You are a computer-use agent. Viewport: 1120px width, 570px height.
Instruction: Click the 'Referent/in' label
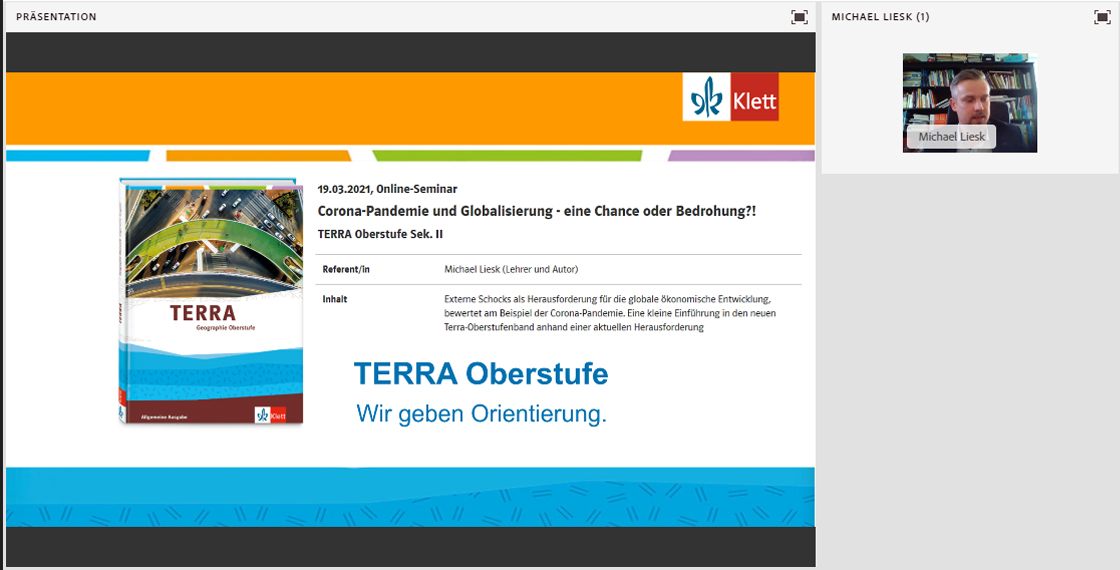click(x=346, y=269)
